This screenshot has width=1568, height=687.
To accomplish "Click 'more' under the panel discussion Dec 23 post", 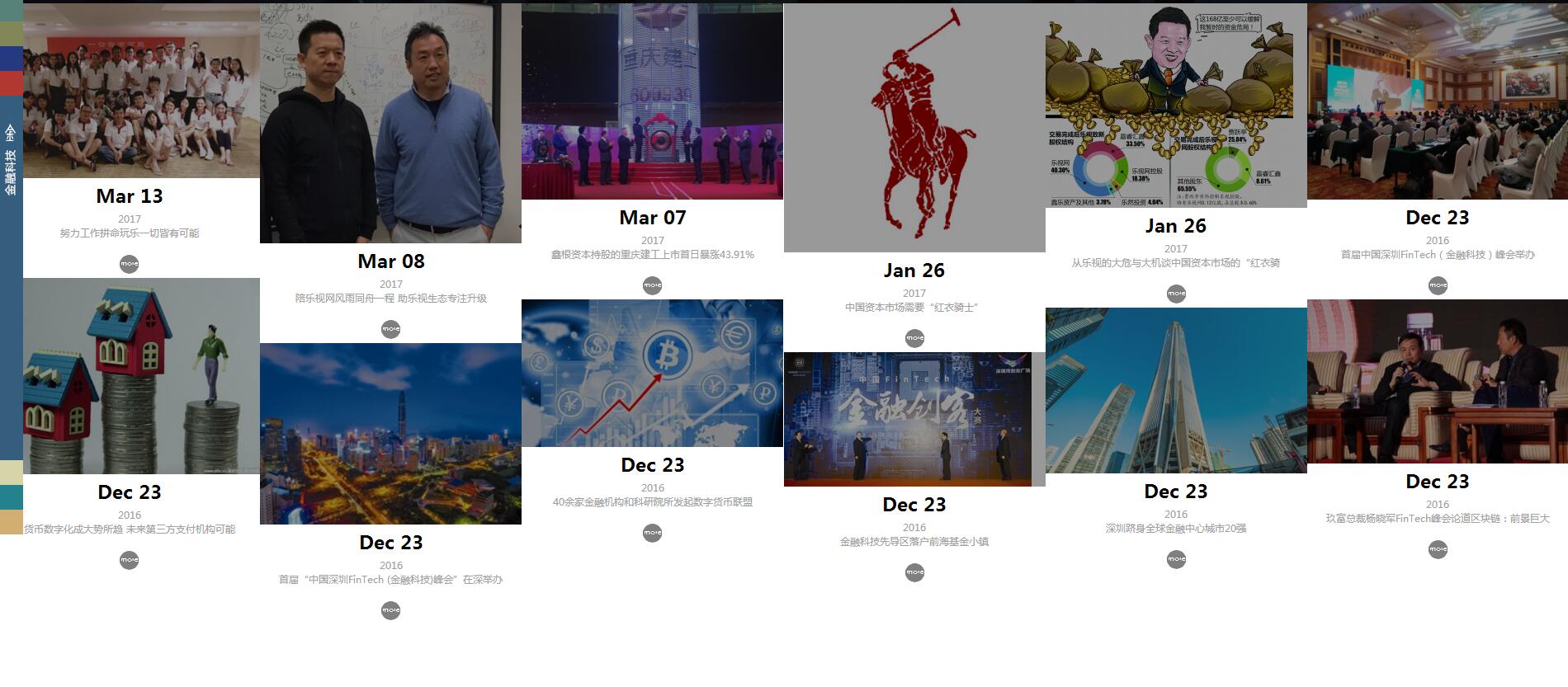I will point(1438,549).
